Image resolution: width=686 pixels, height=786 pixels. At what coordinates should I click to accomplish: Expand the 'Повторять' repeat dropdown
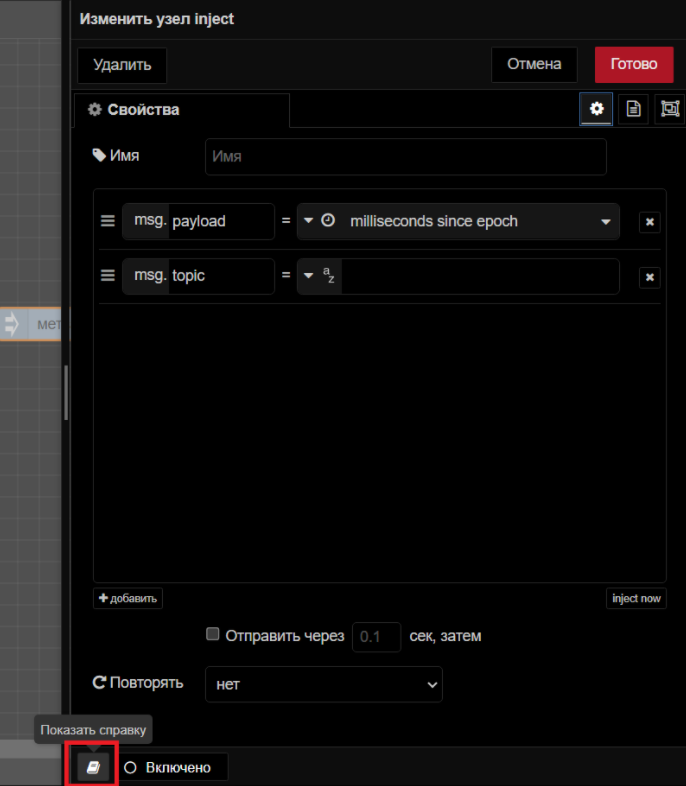323,684
